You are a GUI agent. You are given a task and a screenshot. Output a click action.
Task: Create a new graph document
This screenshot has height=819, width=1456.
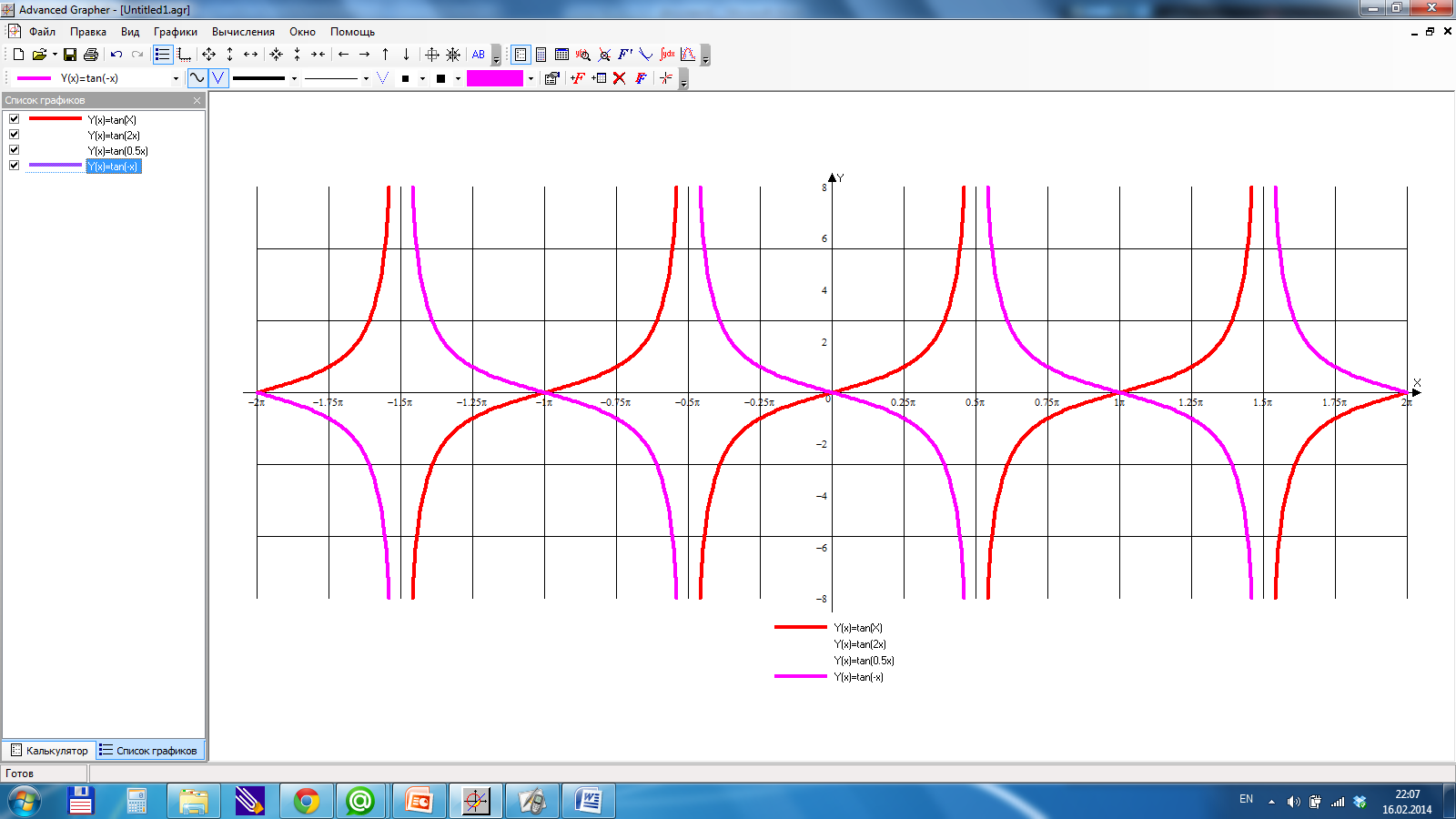18,55
